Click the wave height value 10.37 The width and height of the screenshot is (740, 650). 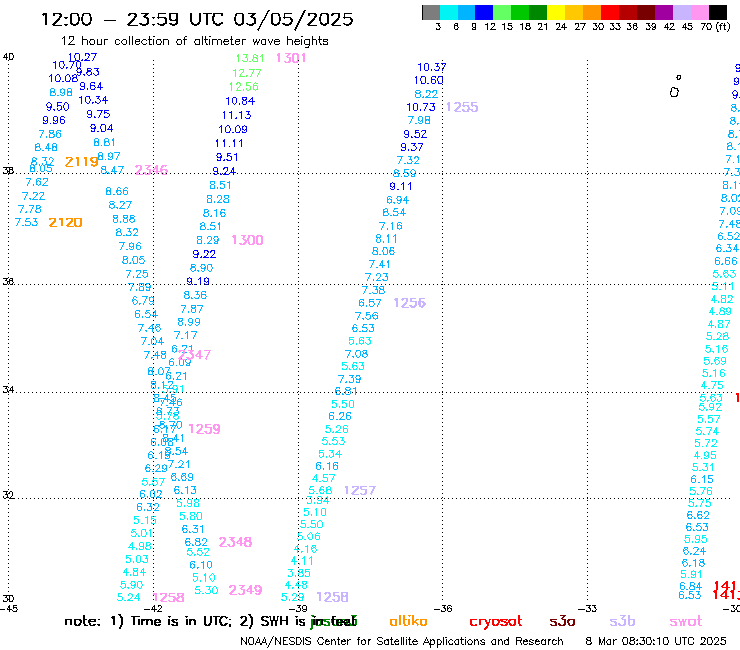[x=432, y=68]
